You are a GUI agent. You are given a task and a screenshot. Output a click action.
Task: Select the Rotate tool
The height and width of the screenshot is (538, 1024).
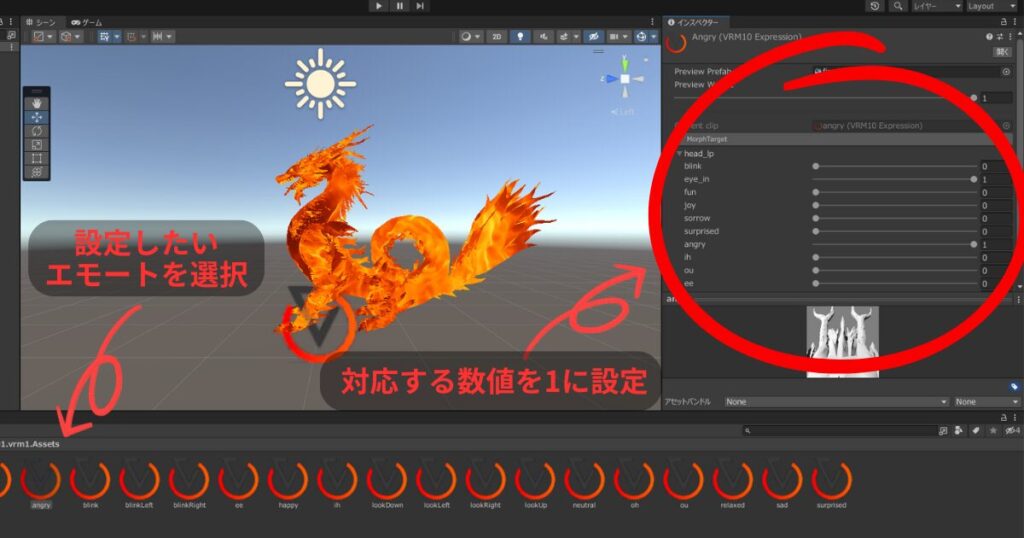[x=37, y=131]
